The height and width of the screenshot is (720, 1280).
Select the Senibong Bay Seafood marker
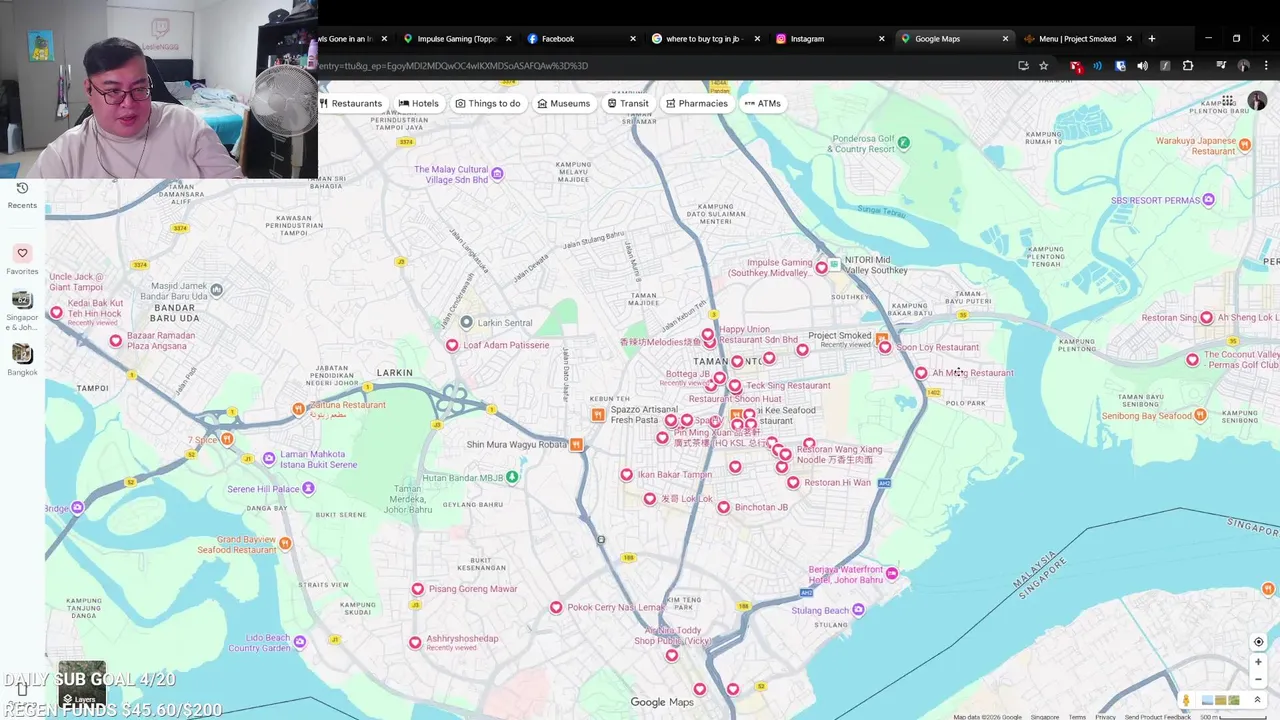click(x=1200, y=416)
